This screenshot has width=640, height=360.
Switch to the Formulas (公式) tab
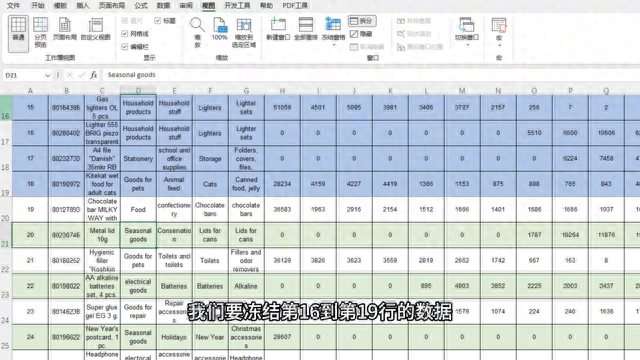click(141, 5)
